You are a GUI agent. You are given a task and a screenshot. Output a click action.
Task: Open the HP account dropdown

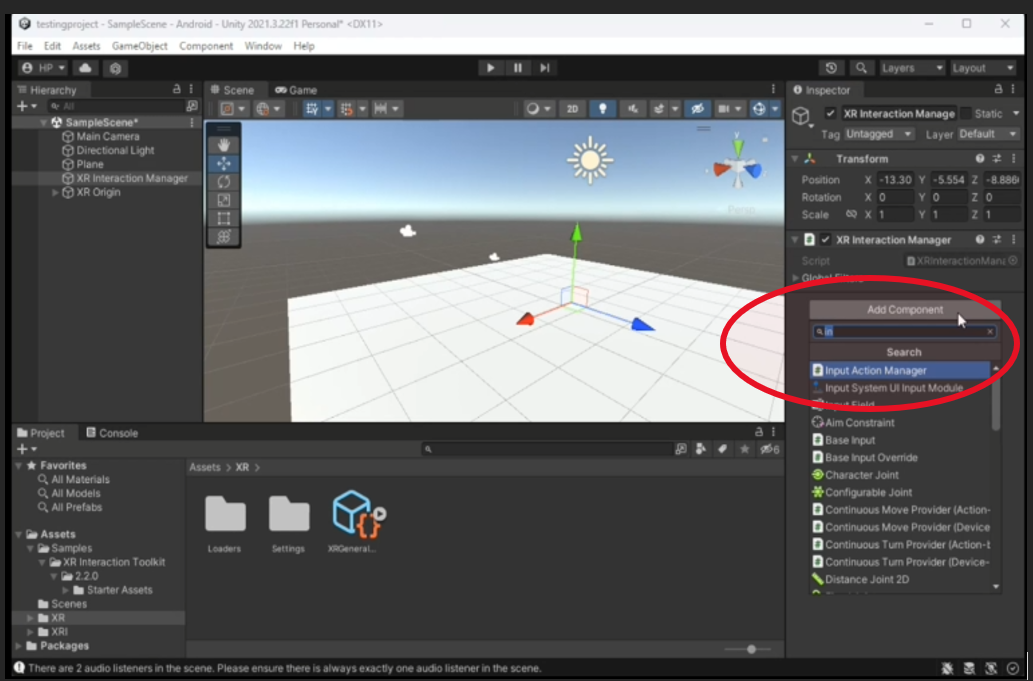[x=43, y=68]
